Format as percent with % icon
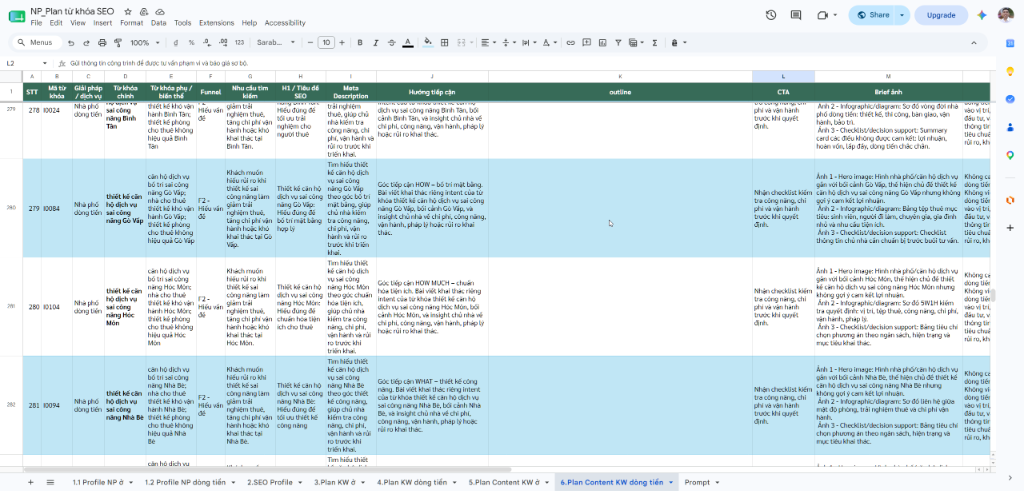Screen dimensions: 1024x491 tap(191, 42)
